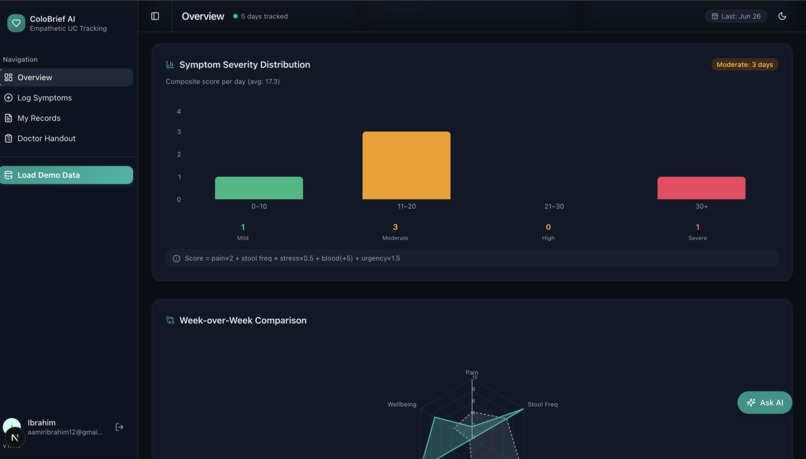Screen dimensions: 806x459
Task: Click the 21–30 axis label
Action: click(x=554, y=207)
